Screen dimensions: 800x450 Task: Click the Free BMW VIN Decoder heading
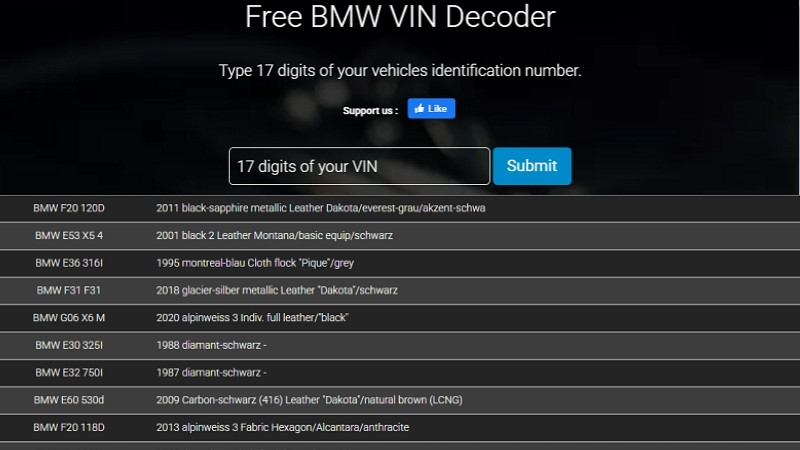click(400, 17)
